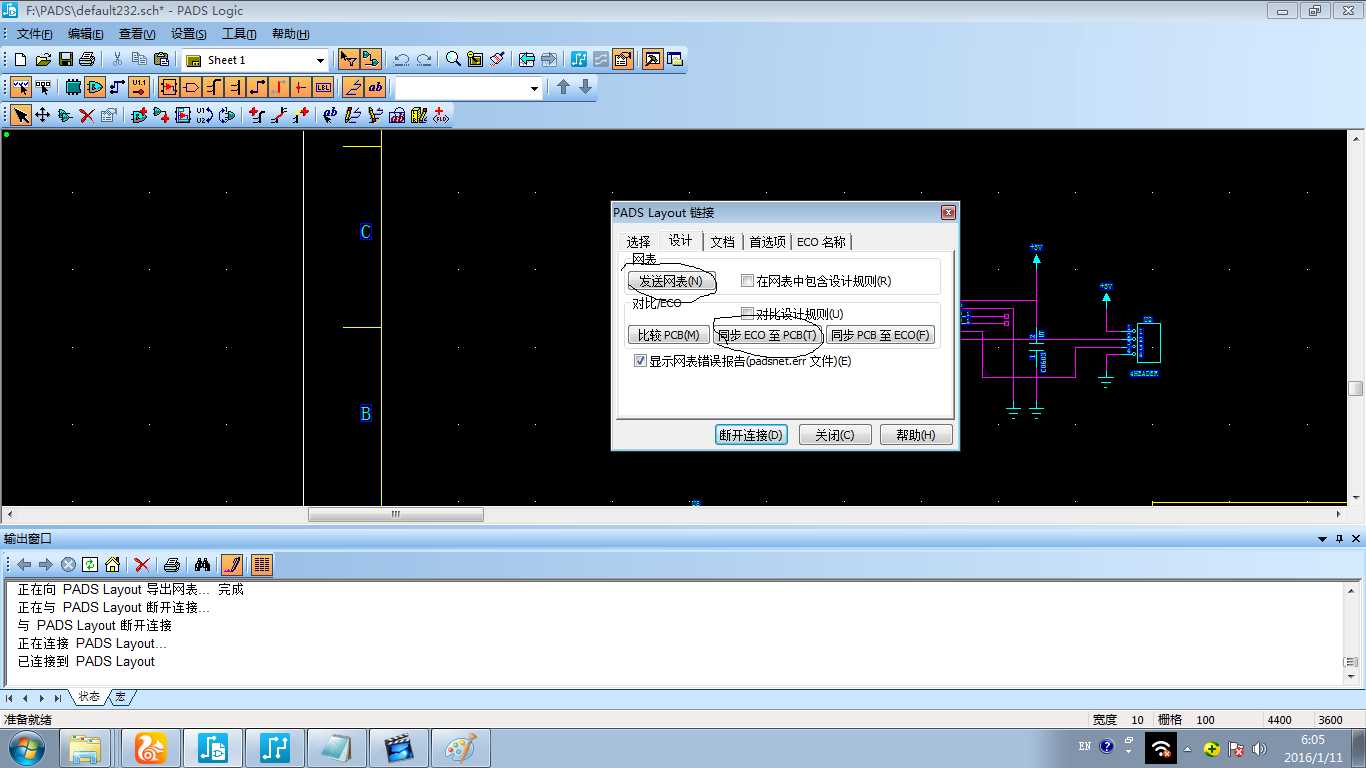
Task: Click the output window Refresh icon
Action: [x=90, y=565]
